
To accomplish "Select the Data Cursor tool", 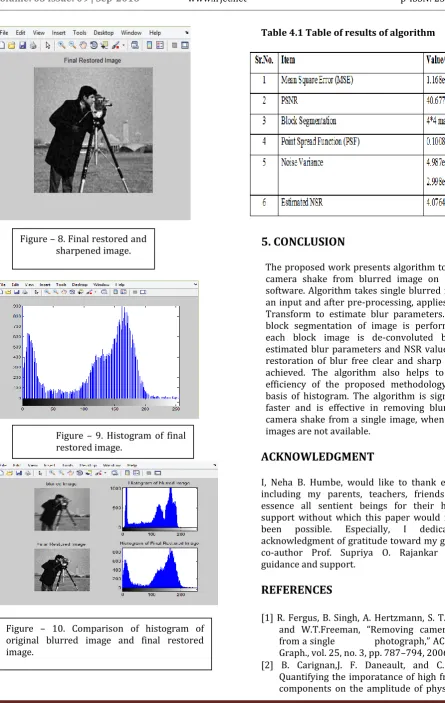I will click(x=104, y=45).
